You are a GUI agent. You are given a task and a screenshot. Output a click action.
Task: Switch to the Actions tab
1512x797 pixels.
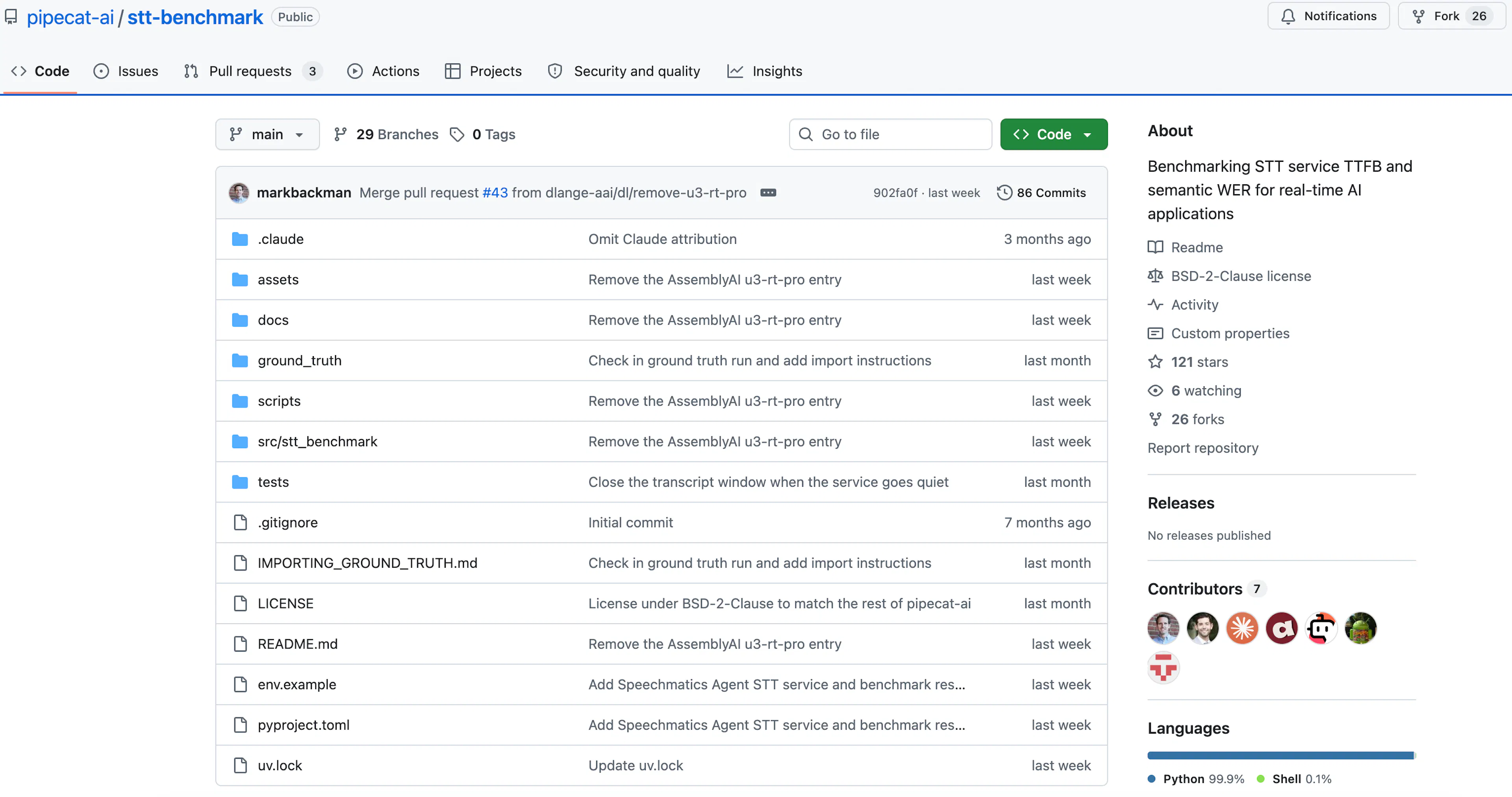tap(383, 71)
